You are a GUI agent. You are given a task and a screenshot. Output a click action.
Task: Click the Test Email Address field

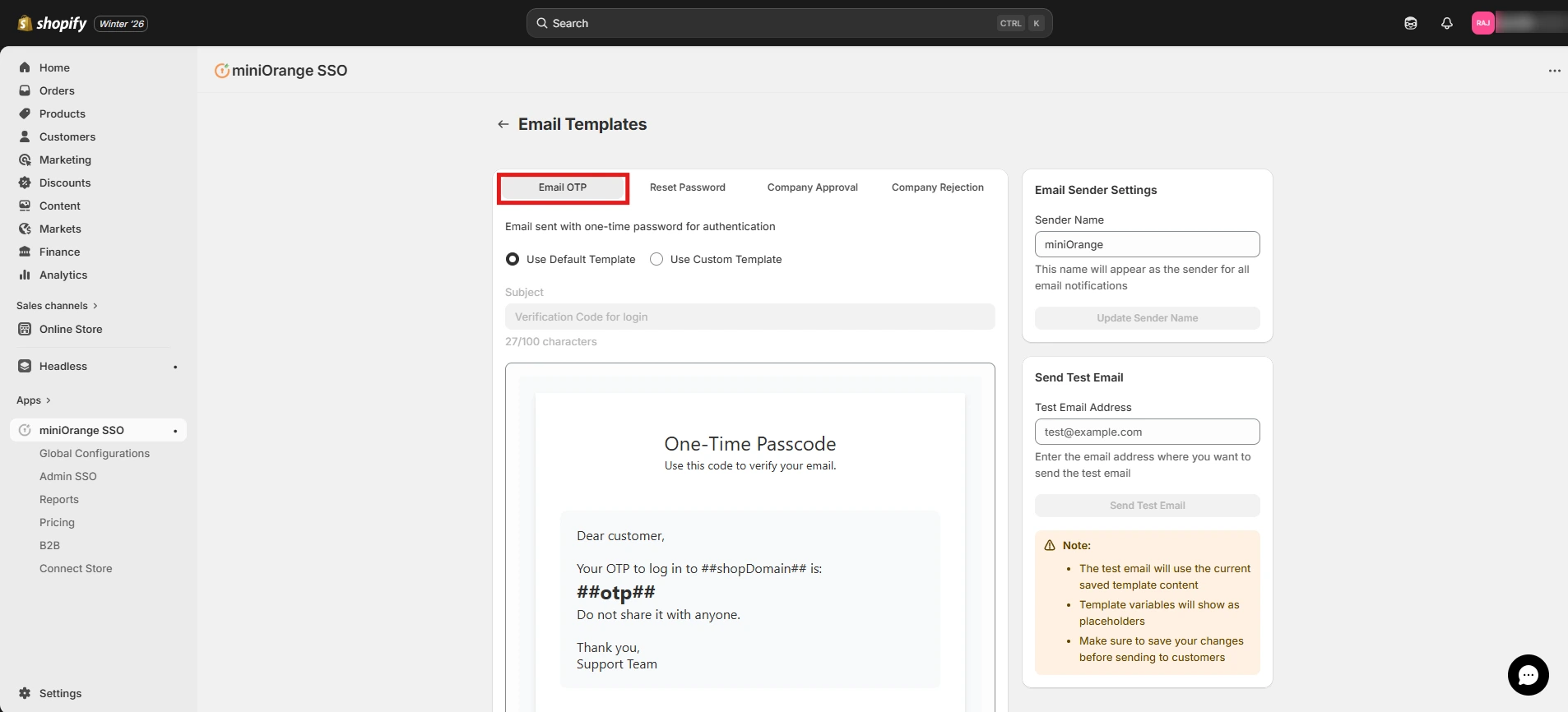pos(1147,432)
